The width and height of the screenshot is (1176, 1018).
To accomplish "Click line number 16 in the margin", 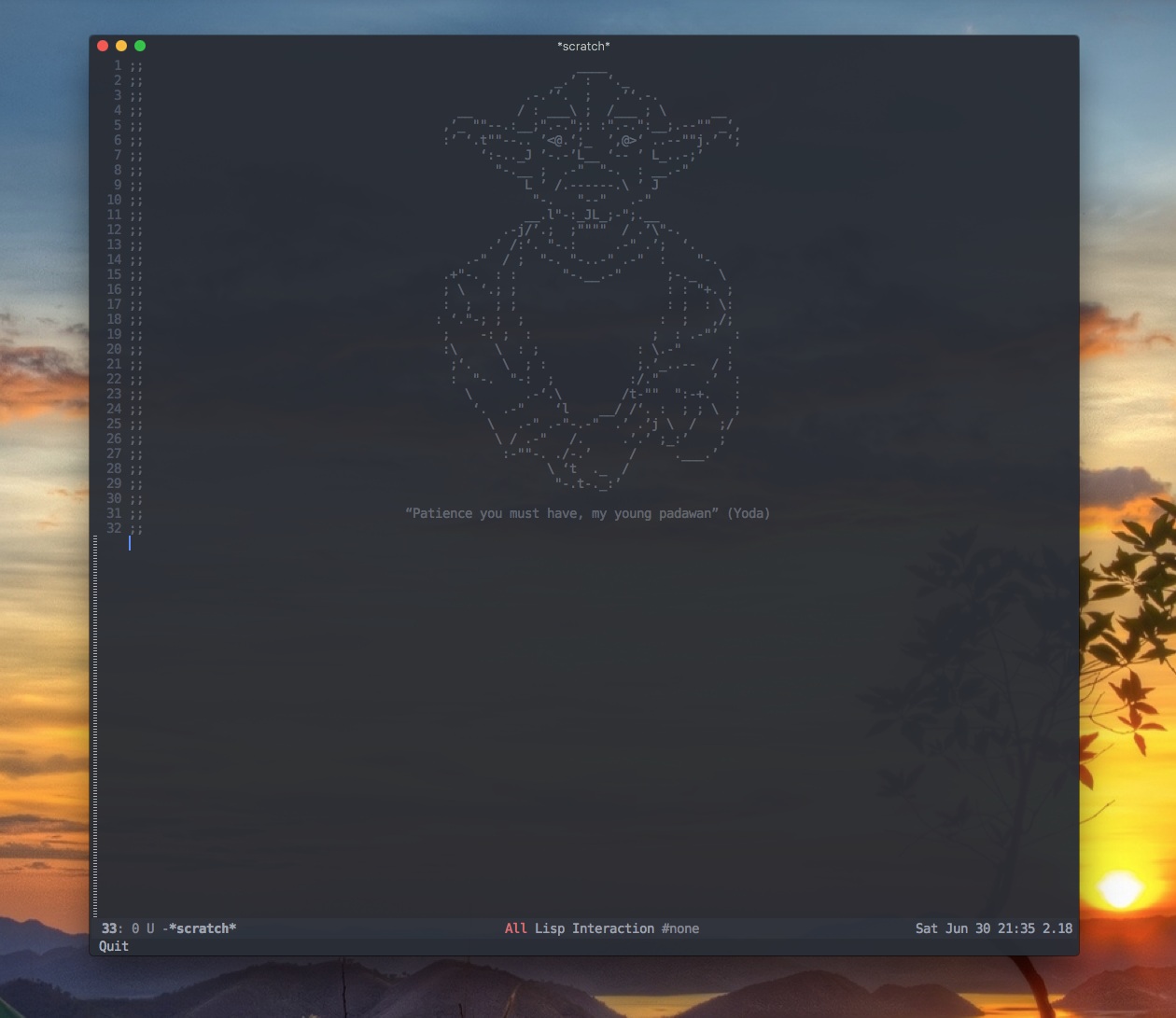I will coord(114,289).
